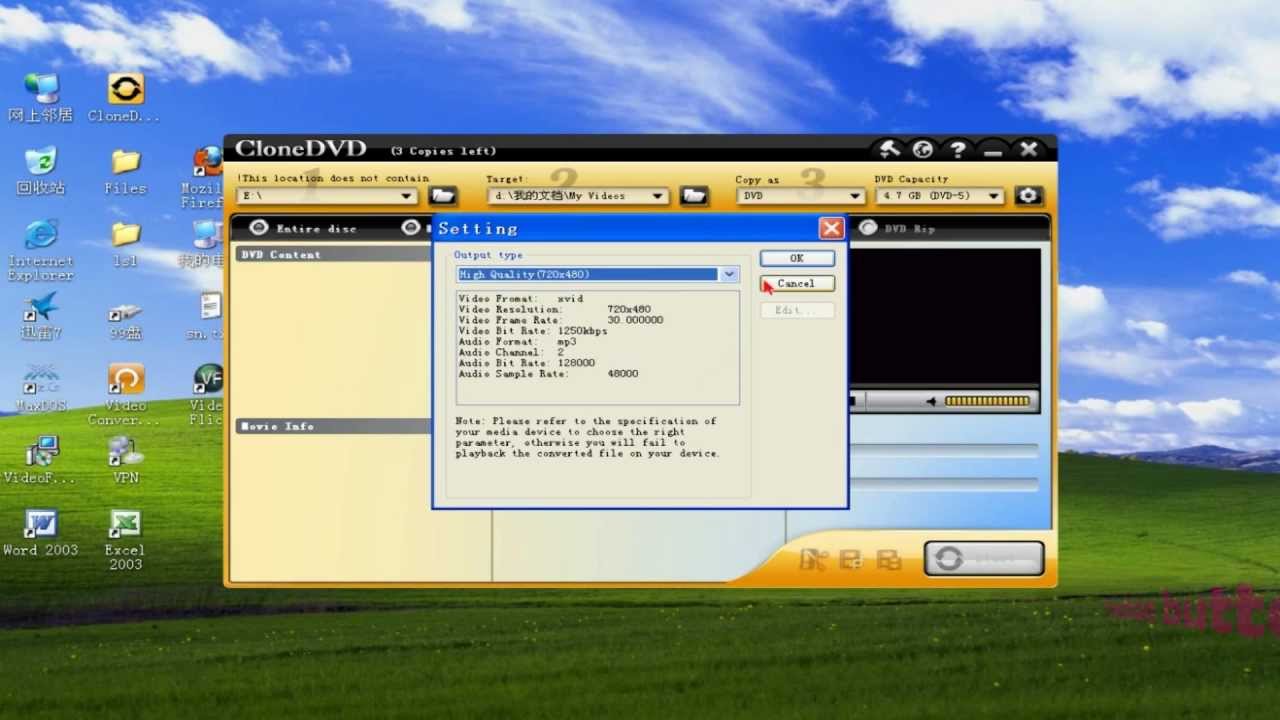Click the Video Frame Rate 30.000000 line
Image resolution: width=1280 pixels, height=720 pixels.
coord(561,320)
